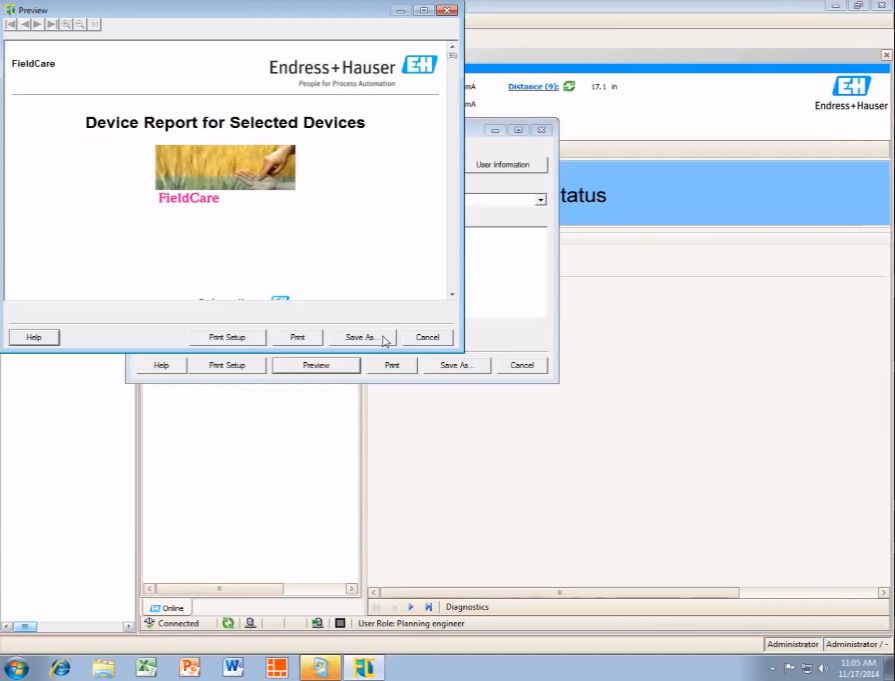Click scroll down arrow in Preview pane

[x=452, y=295]
